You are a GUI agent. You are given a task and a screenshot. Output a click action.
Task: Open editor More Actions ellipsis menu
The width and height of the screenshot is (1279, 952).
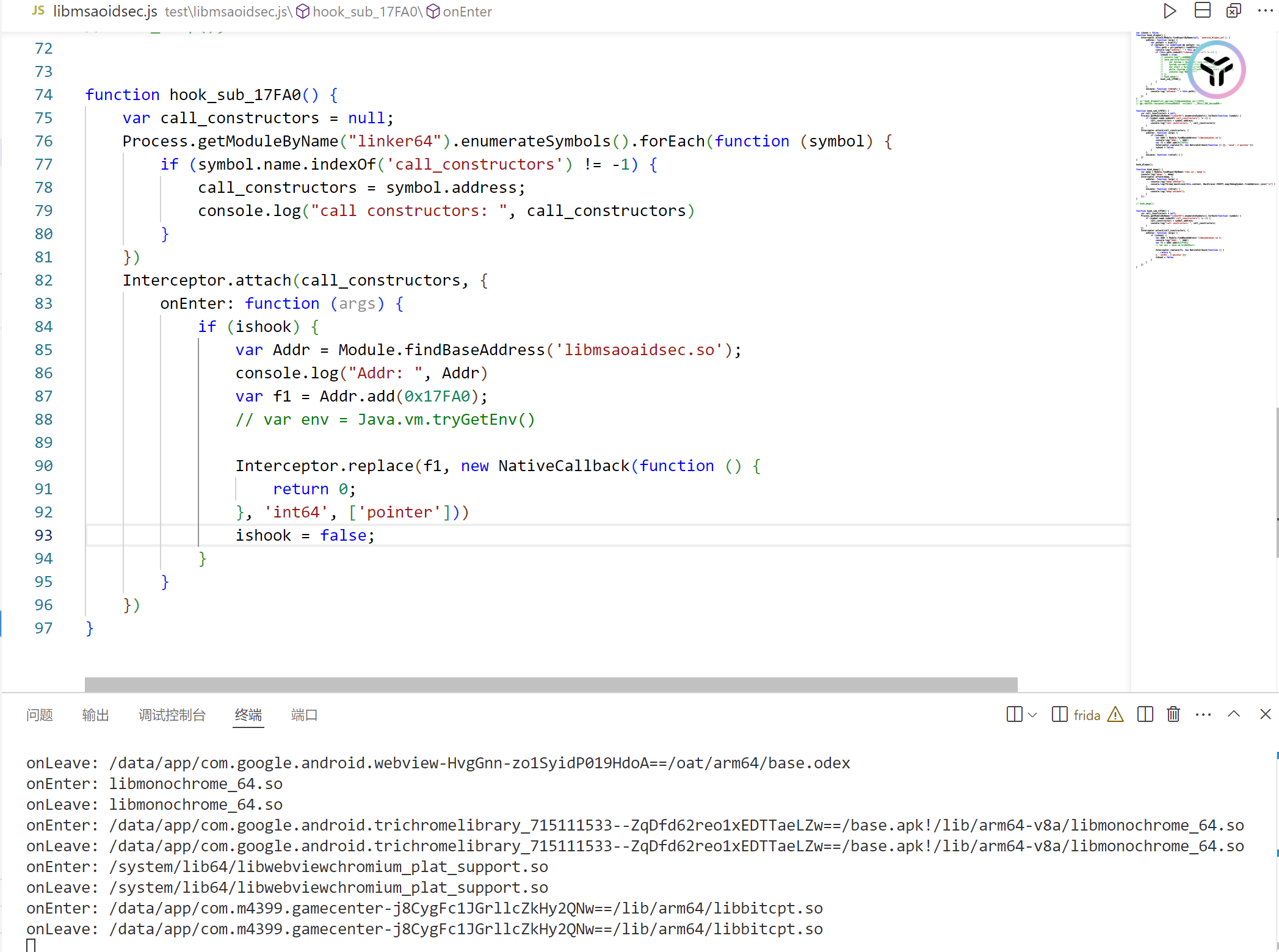point(1265,11)
